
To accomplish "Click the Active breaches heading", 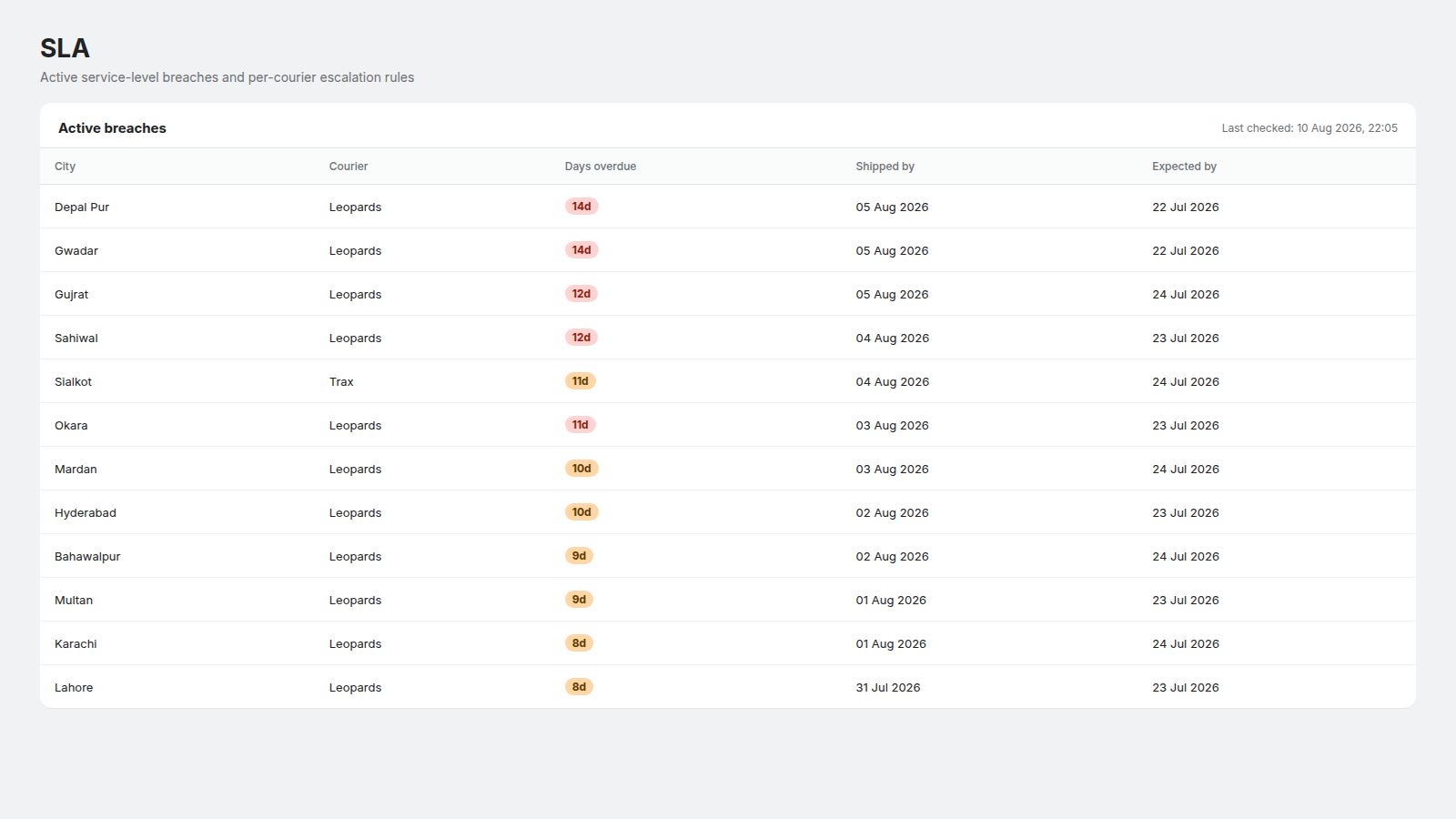I will [112, 128].
